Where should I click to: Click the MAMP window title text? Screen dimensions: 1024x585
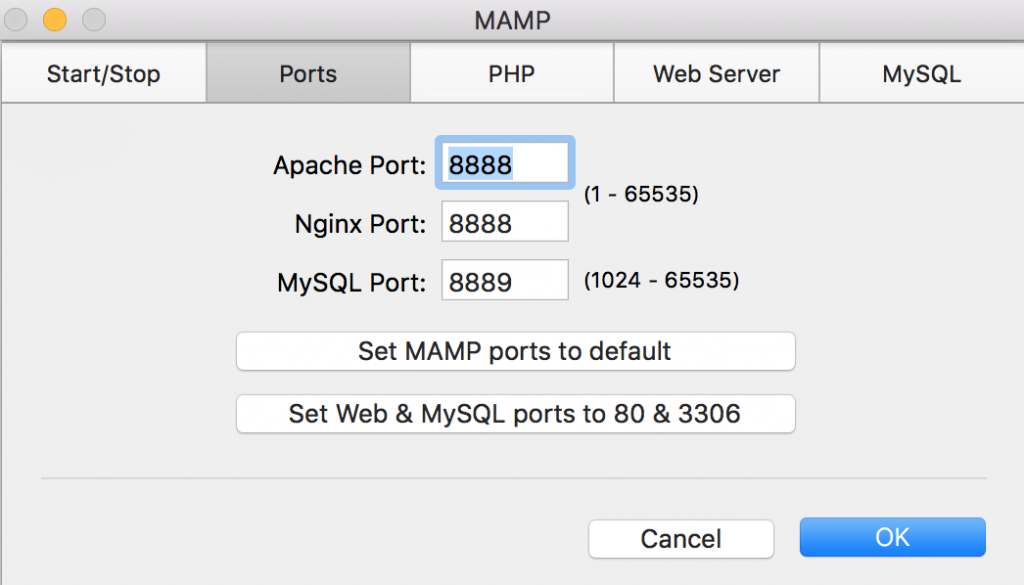point(512,19)
